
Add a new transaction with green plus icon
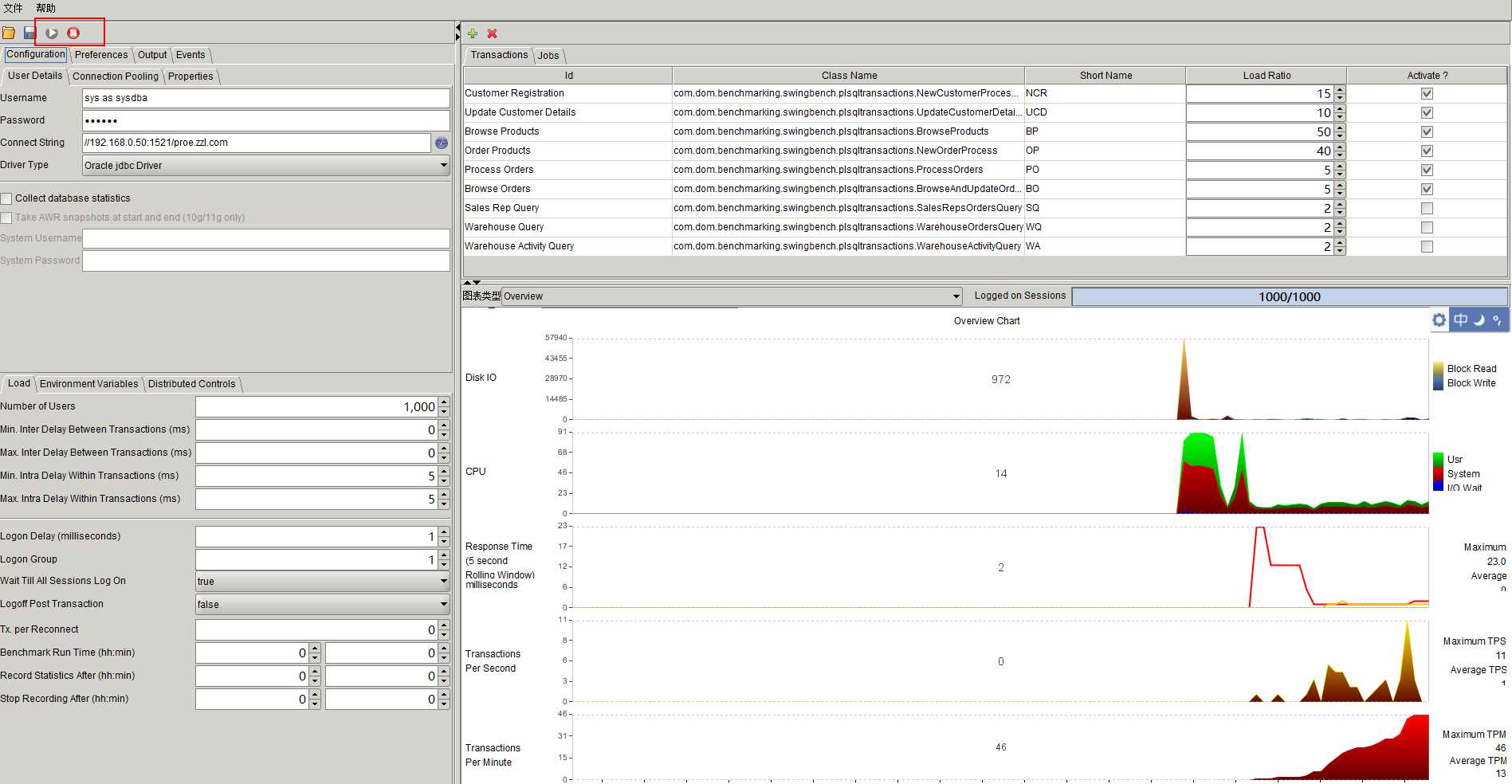(x=473, y=33)
